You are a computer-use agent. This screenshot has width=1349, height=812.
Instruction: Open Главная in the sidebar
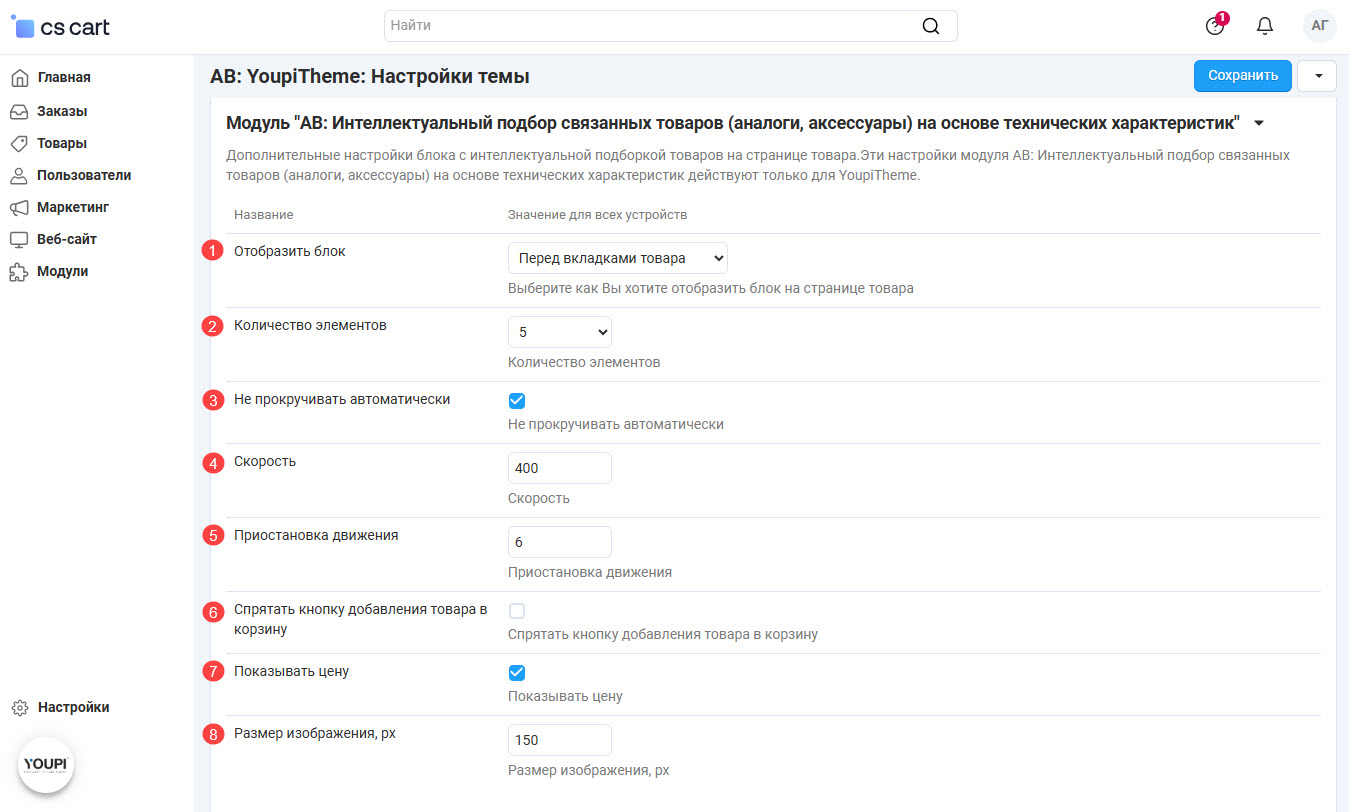coord(64,78)
